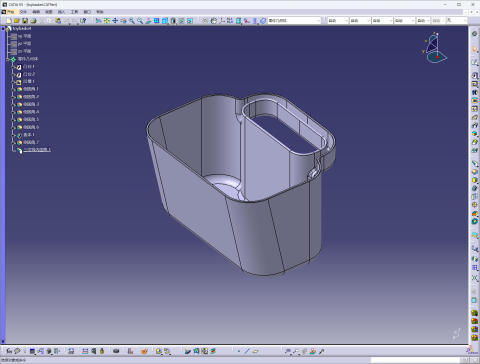Click the Isometric quick view cube icon

165,21
